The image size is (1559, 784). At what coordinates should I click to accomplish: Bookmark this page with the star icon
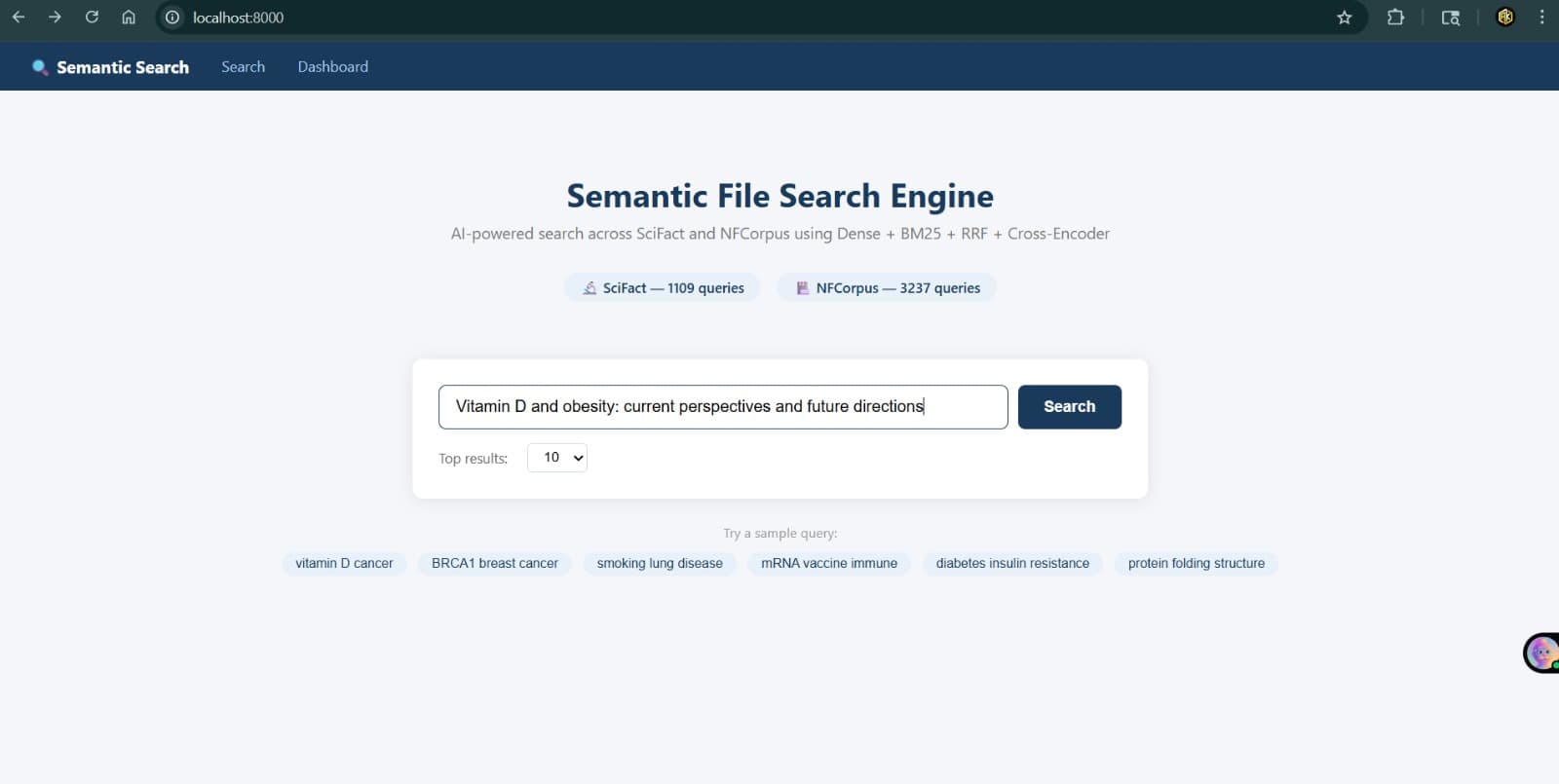coord(1345,18)
